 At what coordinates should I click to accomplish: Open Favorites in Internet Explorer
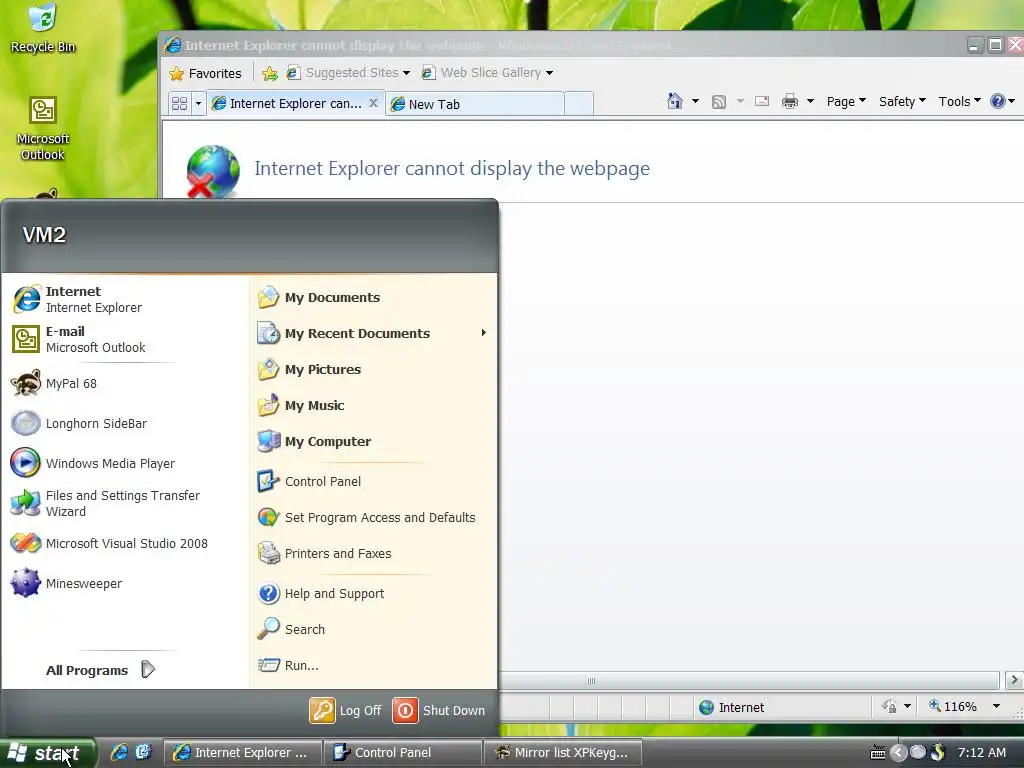point(205,73)
